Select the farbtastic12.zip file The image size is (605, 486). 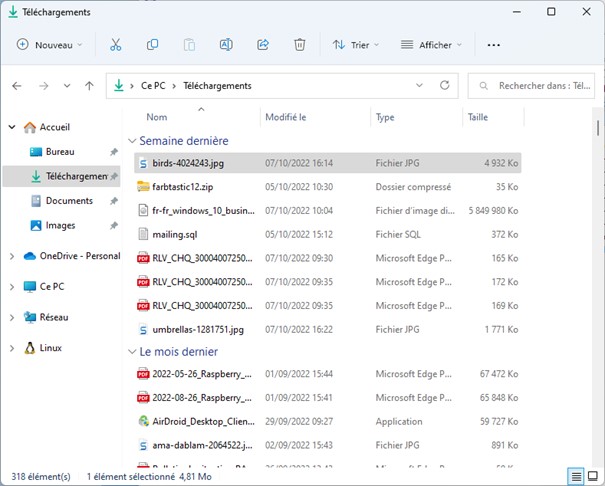(182, 186)
